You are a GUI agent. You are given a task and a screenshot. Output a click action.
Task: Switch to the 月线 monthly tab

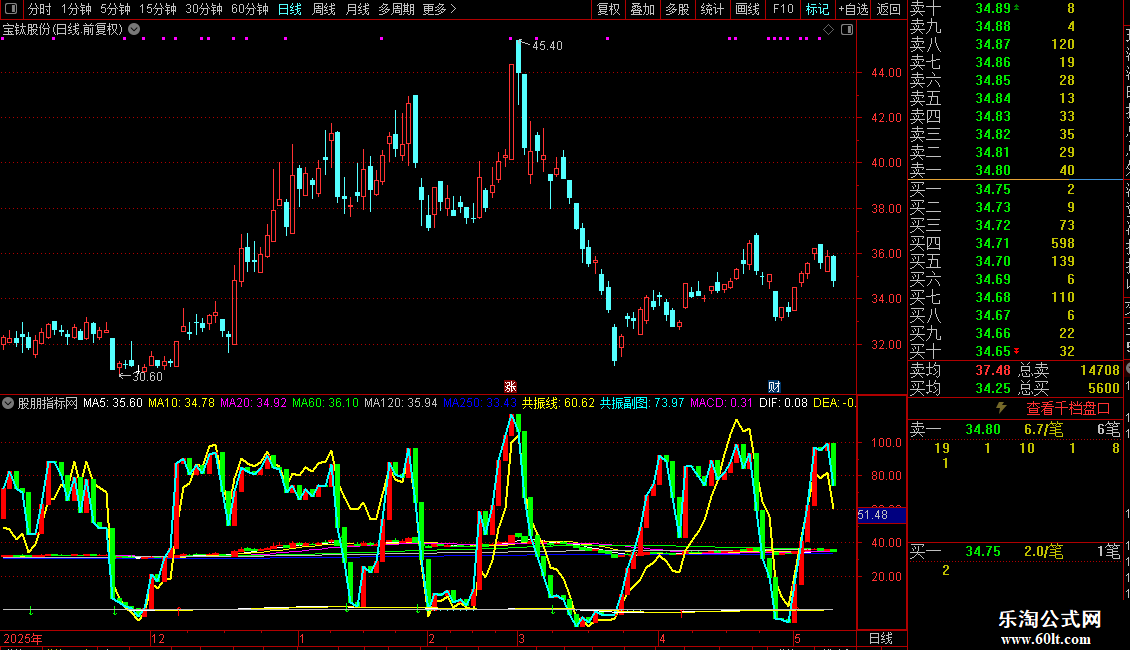(x=357, y=9)
